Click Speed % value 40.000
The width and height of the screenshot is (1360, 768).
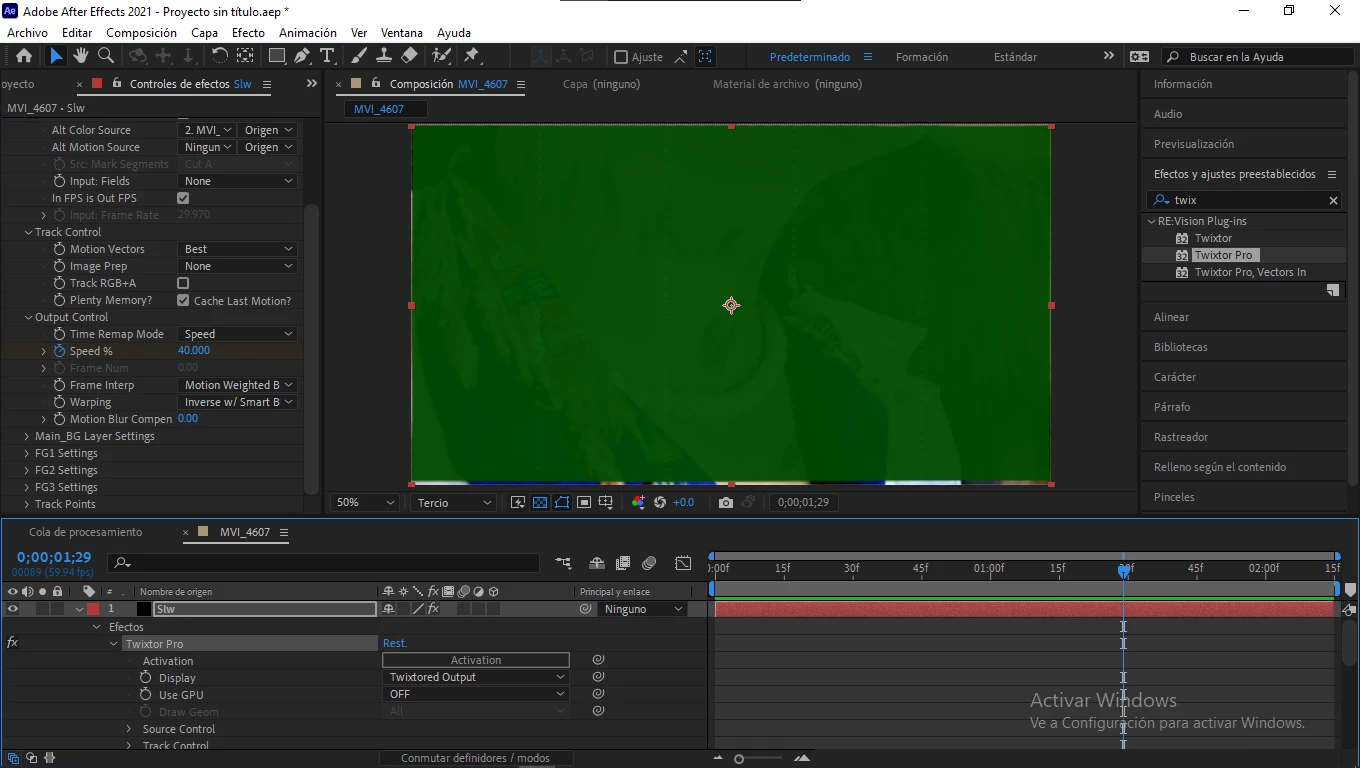194,351
